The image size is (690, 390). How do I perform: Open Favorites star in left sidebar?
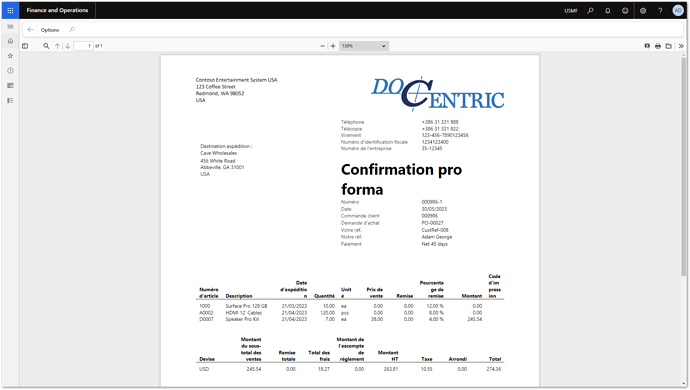click(x=10, y=56)
